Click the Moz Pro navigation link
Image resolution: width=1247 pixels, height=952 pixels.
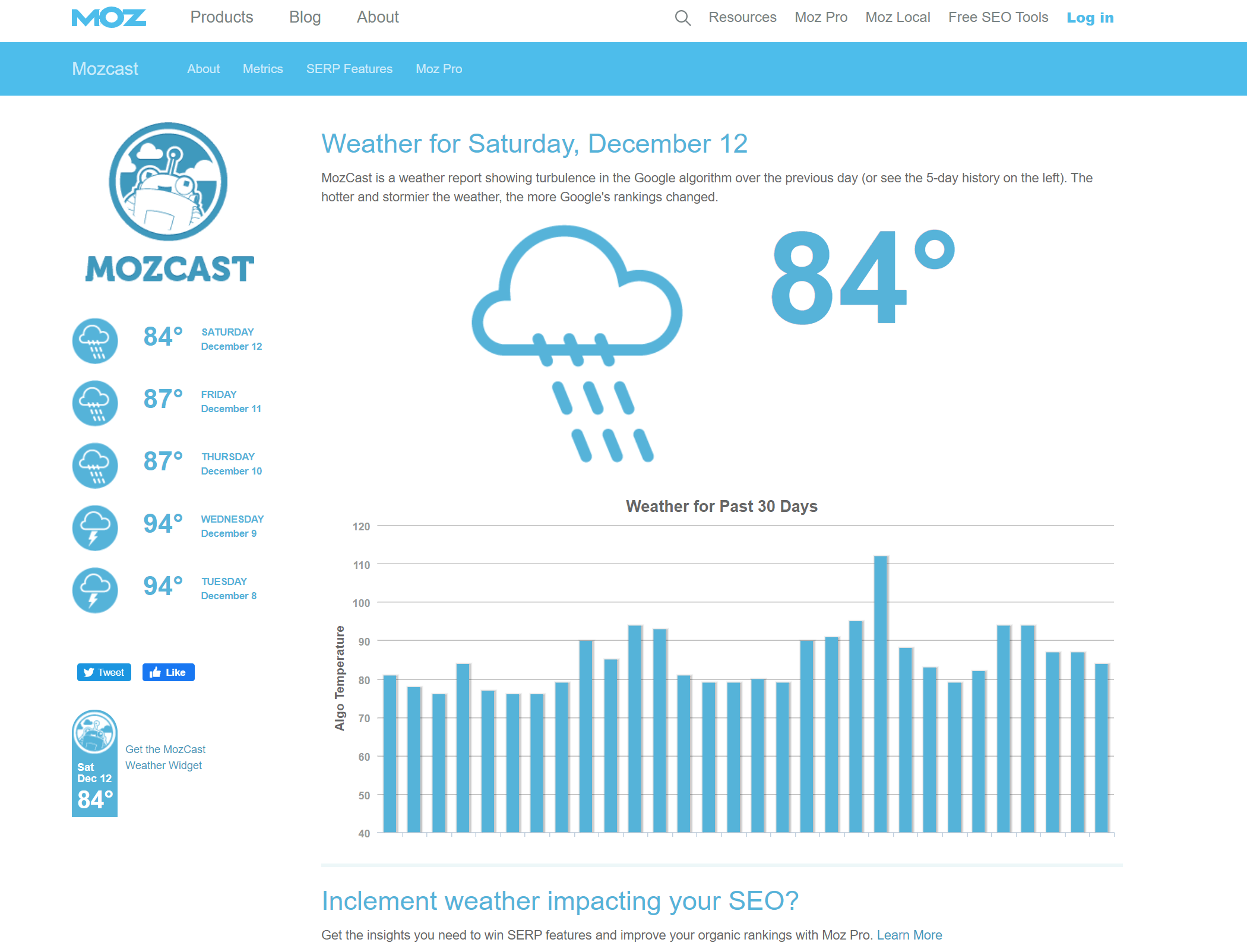[x=821, y=18]
